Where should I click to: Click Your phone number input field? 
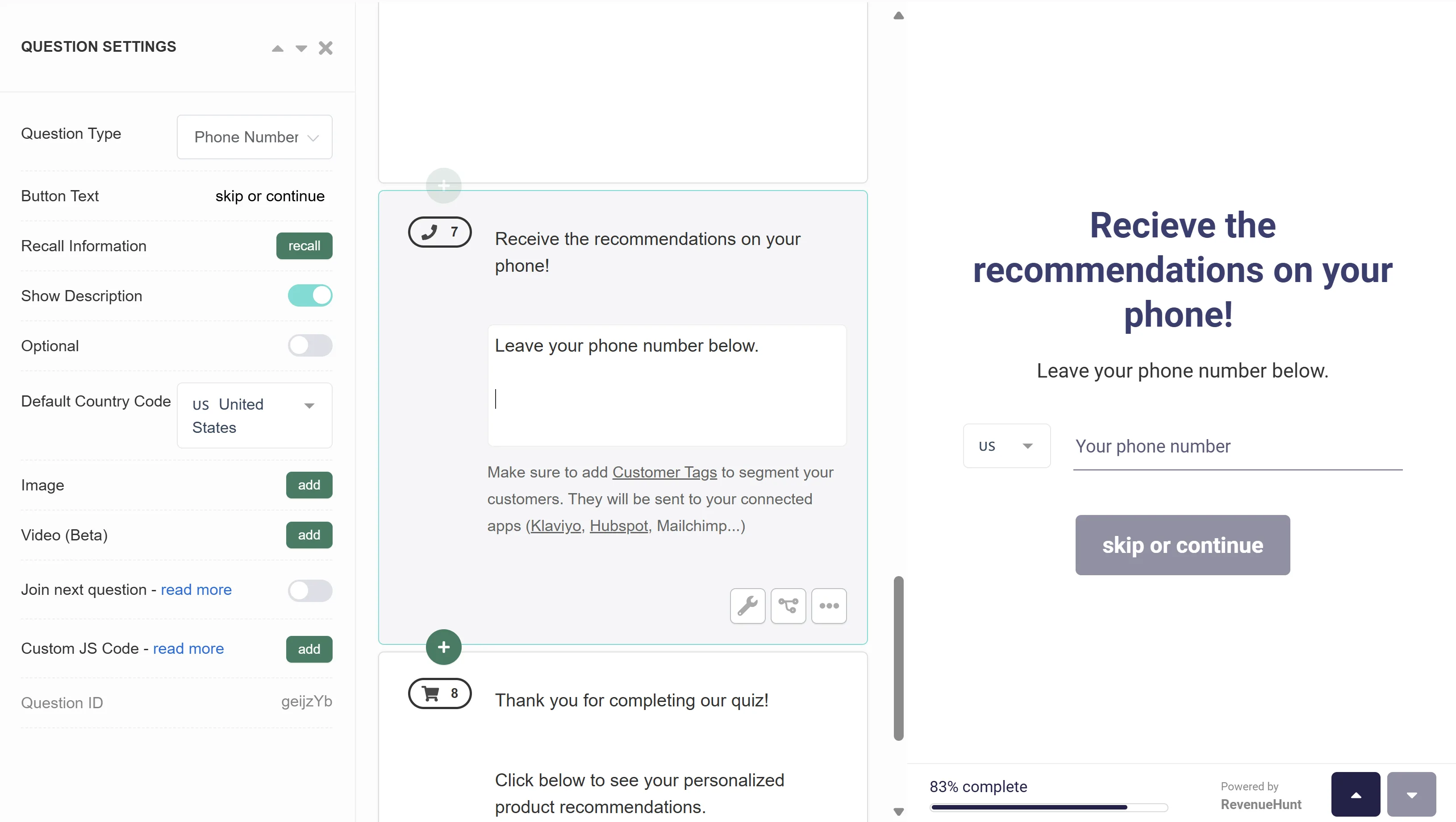(1238, 447)
